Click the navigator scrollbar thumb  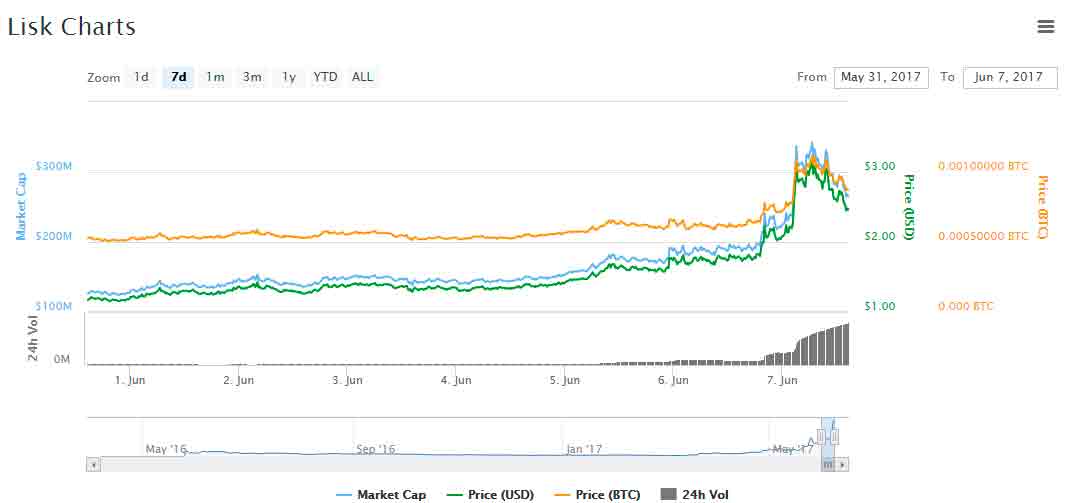(x=828, y=464)
